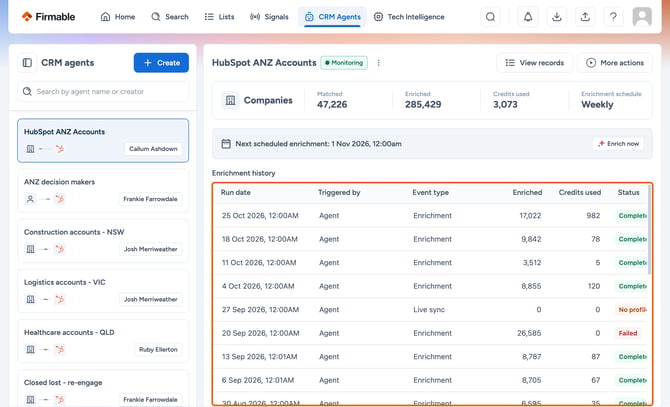Viewport: 670px width, 407px height.
Task: Click the three-dot menu beside Monitoring
Action: (x=379, y=63)
